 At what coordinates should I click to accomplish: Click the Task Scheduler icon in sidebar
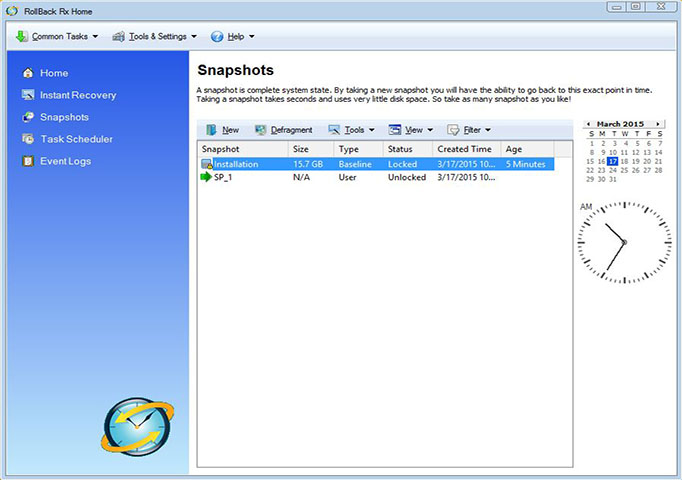(28, 139)
